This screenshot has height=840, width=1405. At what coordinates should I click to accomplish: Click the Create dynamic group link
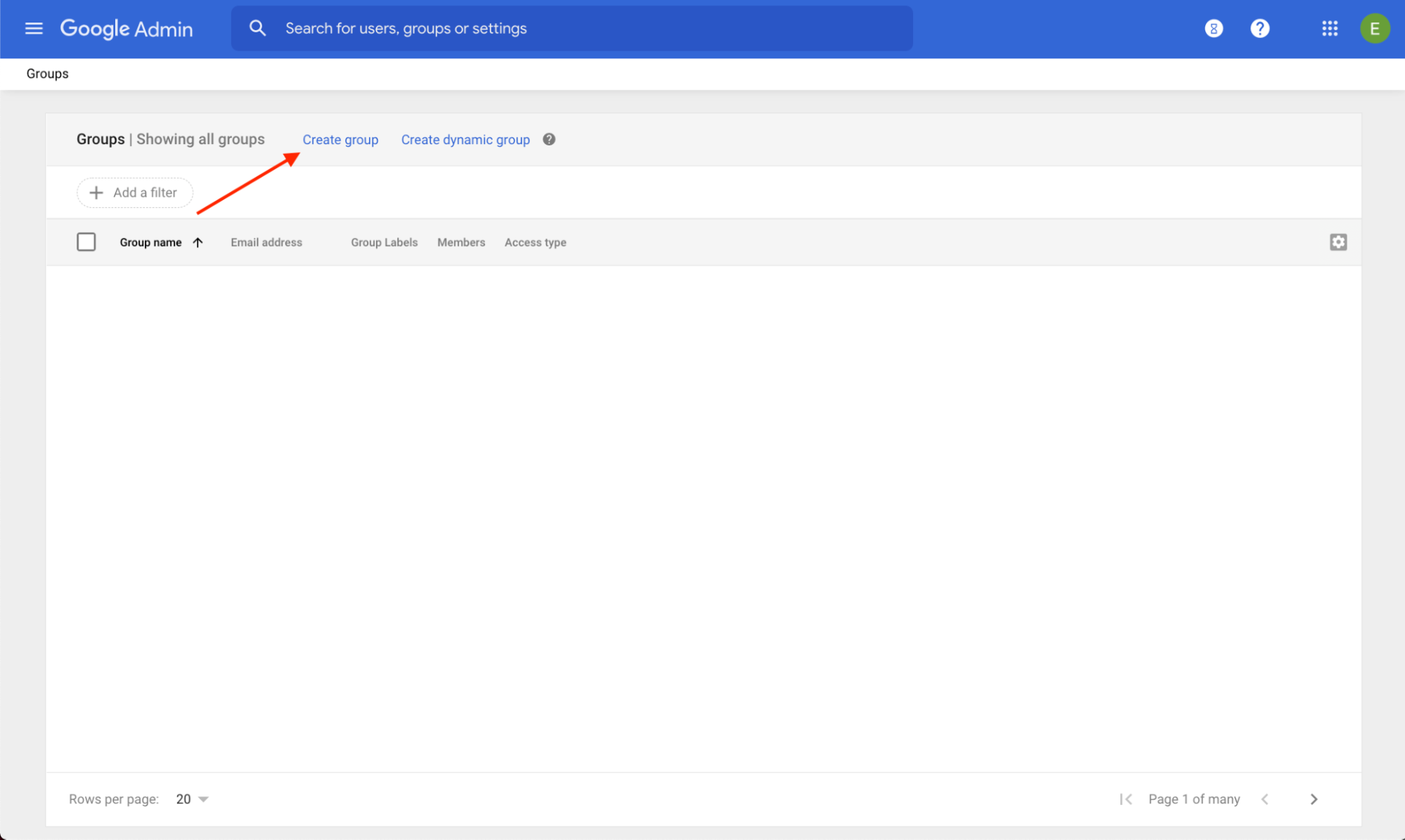(465, 139)
